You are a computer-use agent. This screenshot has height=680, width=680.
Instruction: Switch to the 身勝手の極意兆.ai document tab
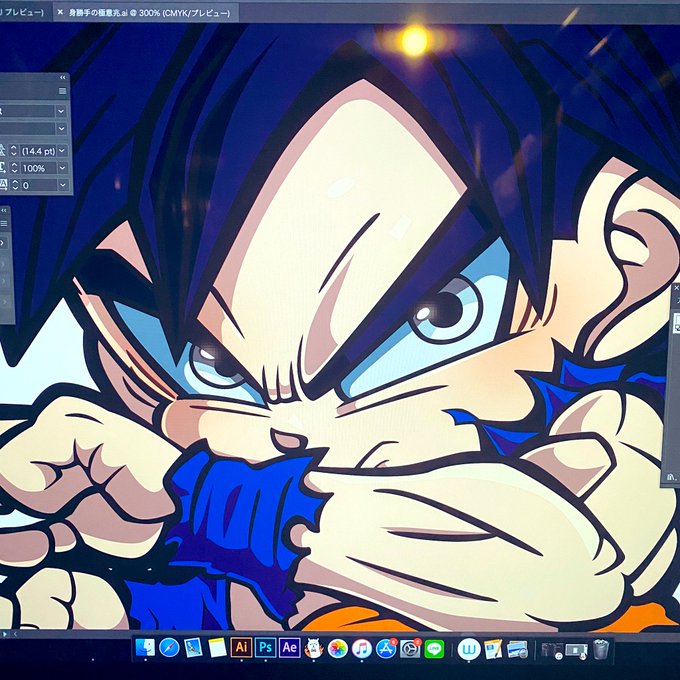tap(150, 13)
